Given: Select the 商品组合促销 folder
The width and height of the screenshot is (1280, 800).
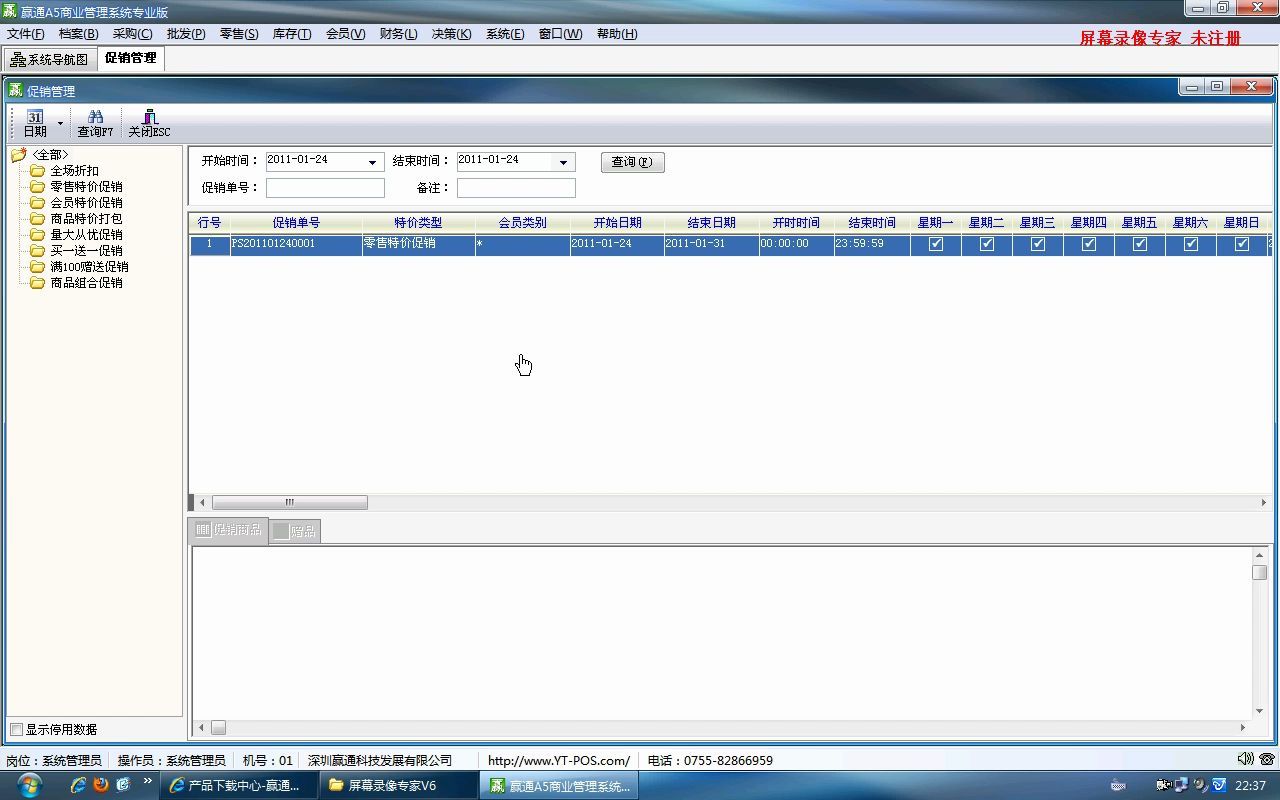Looking at the screenshot, I should point(77,283).
